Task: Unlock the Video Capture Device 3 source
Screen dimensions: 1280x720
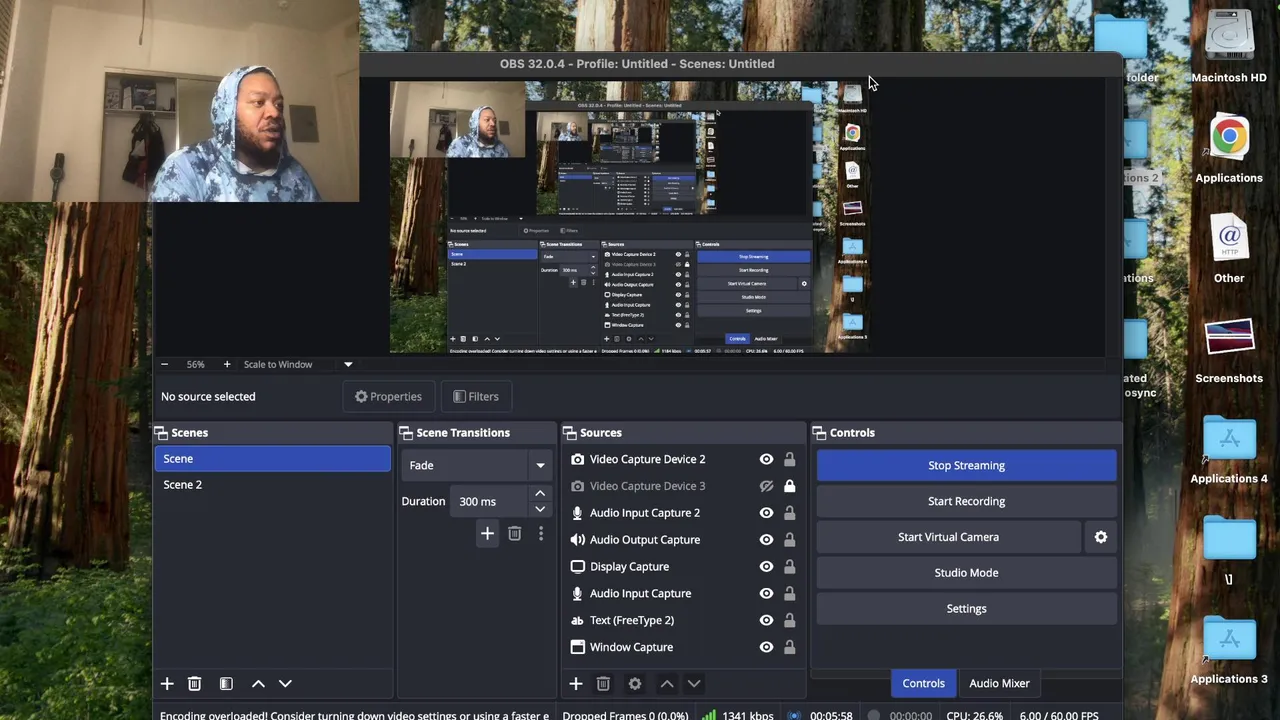Action: (789, 486)
